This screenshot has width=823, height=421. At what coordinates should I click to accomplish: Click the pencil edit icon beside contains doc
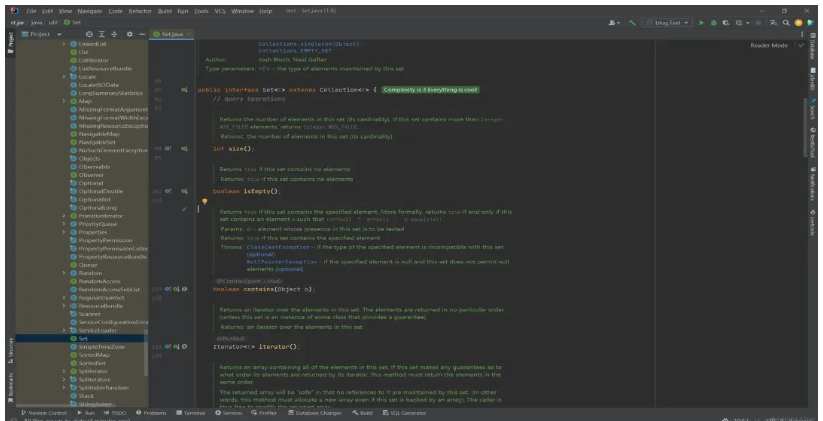[185, 209]
